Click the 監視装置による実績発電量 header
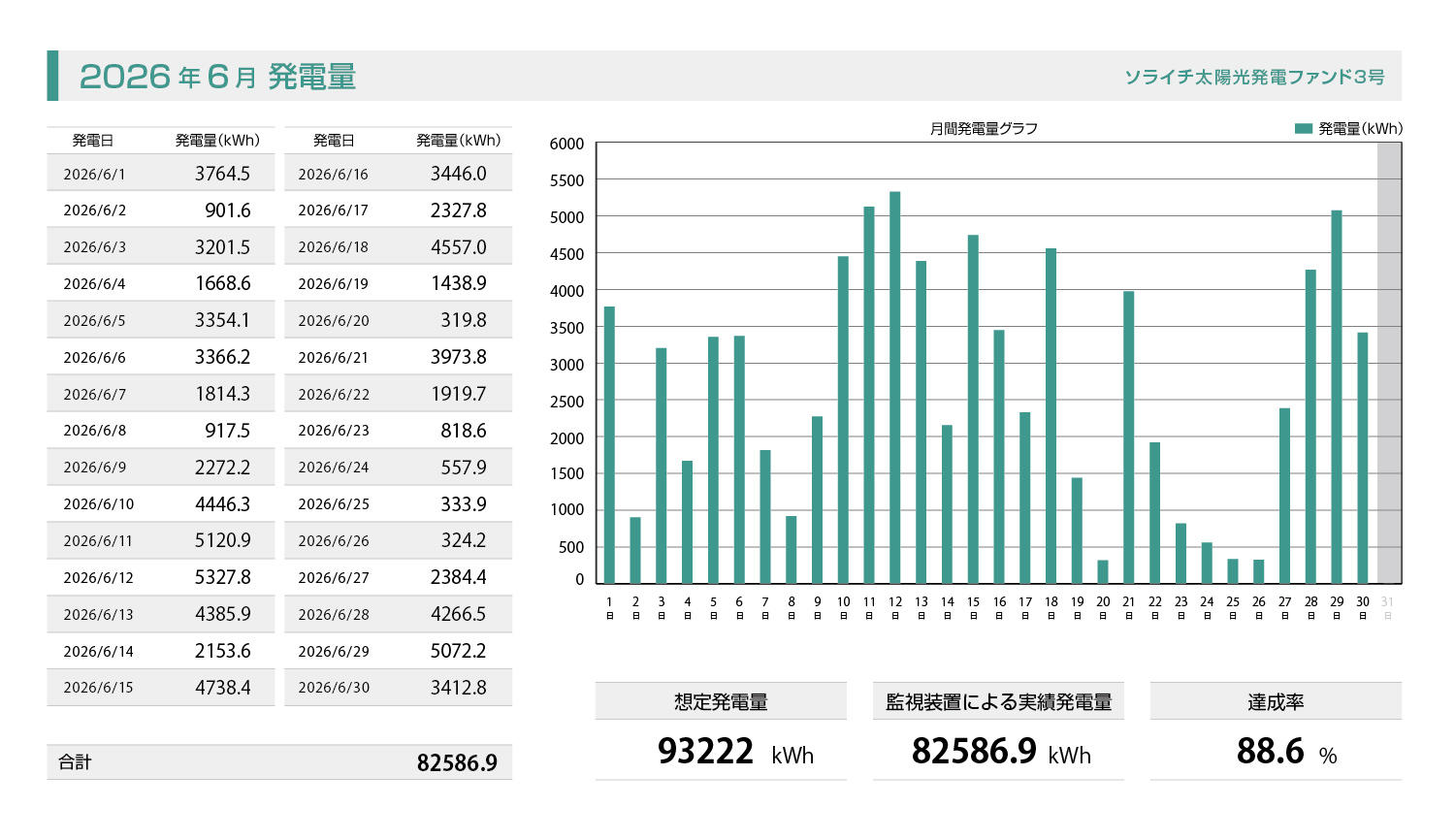1455x840 pixels. tap(998, 701)
